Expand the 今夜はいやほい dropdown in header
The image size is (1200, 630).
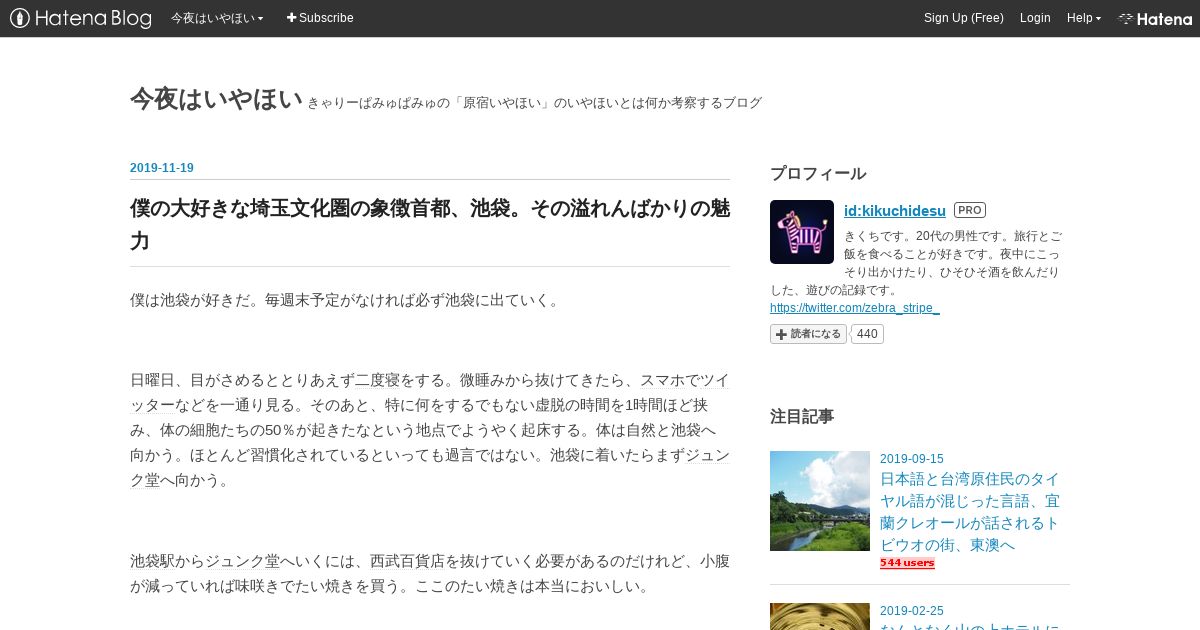click(x=217, y=18)
